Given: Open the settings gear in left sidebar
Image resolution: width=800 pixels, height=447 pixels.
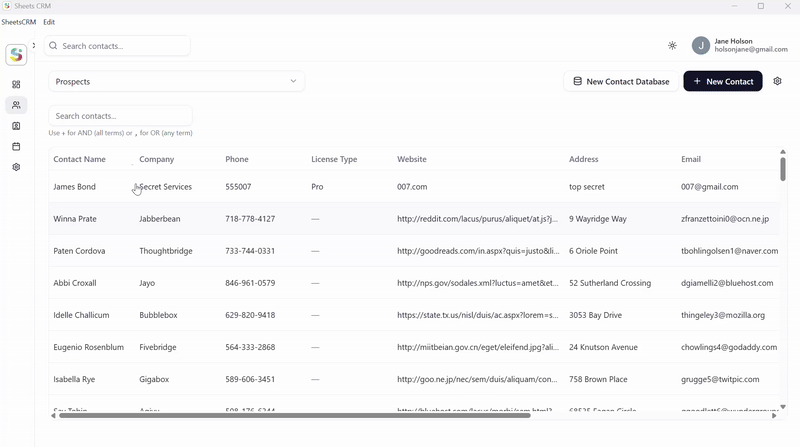Looking at the screenshot, I should click(x=16, y=167).
